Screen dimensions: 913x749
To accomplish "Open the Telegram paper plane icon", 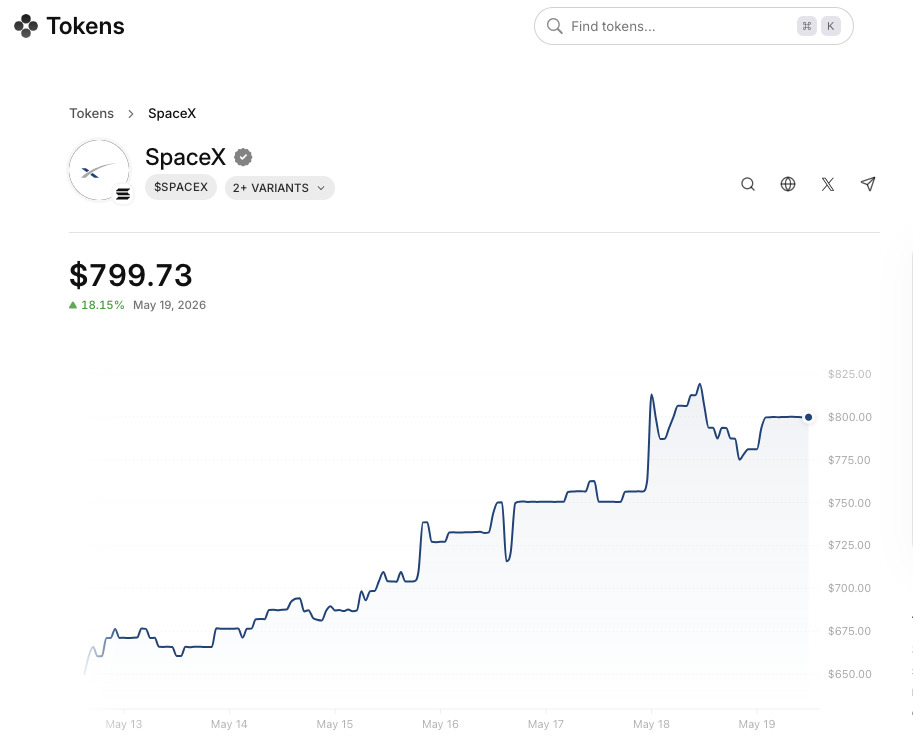I will tap(868, 184).
